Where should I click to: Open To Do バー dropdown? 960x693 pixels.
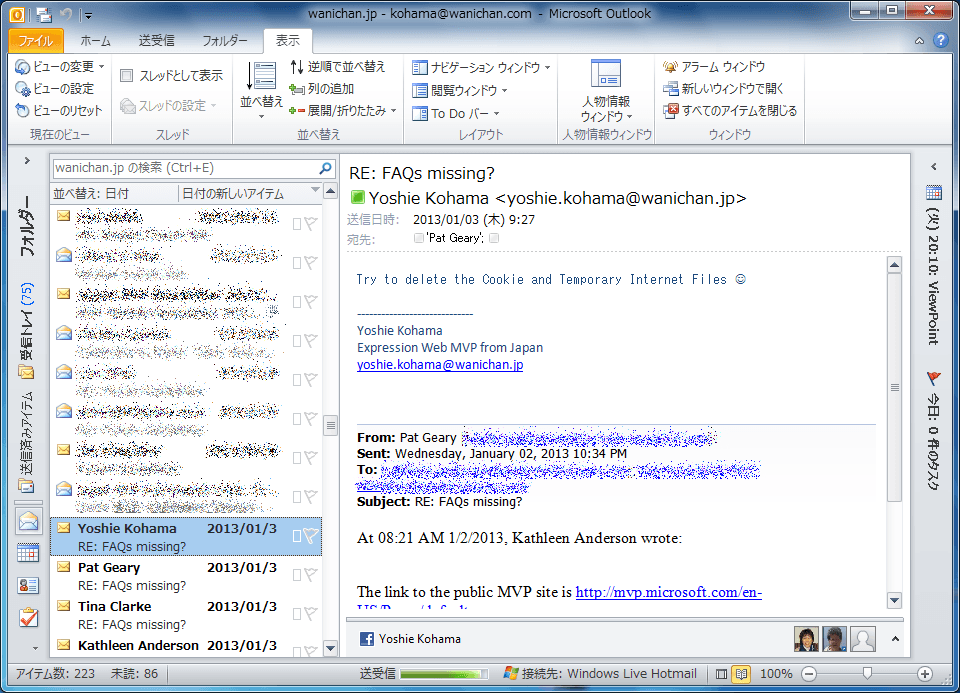[456, 113]
